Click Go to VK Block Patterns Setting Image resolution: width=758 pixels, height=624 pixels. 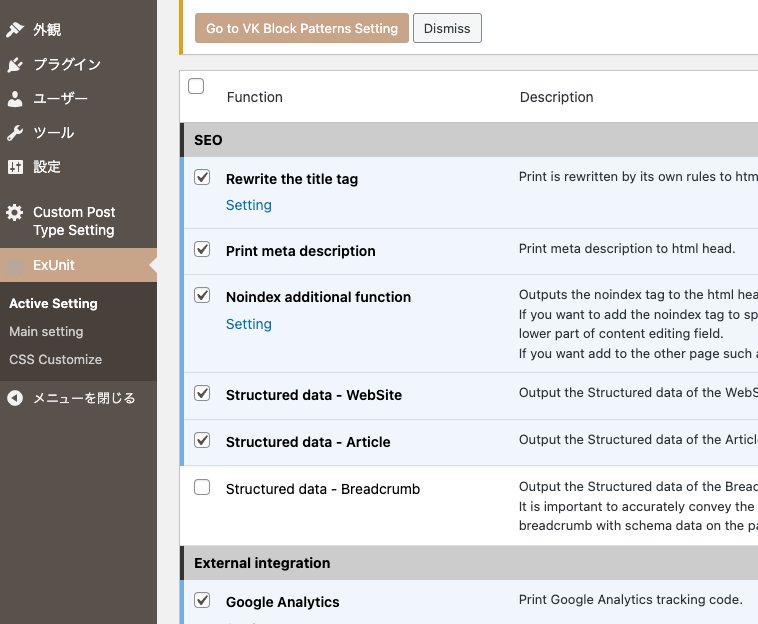pyautogui.click(x=302, y=29)
